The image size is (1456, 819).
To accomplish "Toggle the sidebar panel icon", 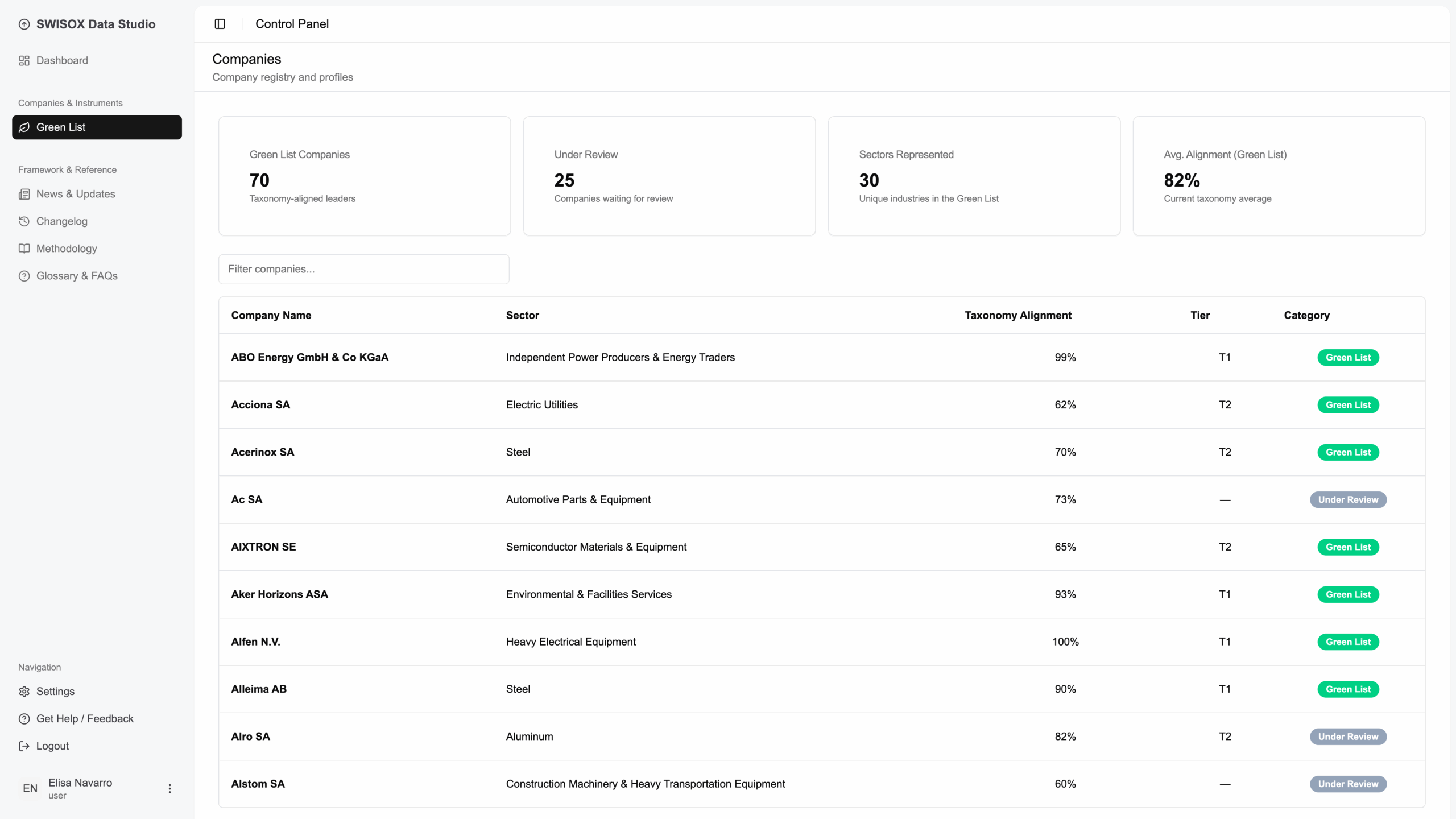I will point(220,24).
